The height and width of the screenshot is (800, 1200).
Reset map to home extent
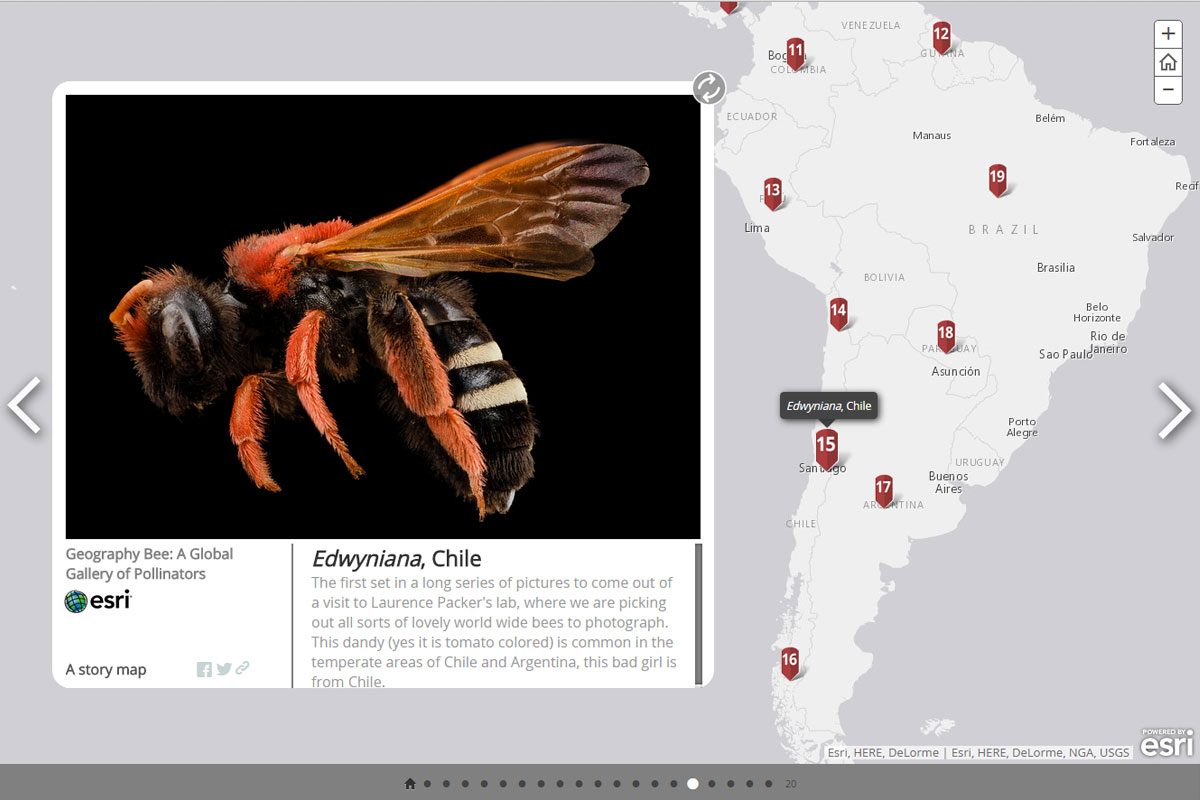1167,62
